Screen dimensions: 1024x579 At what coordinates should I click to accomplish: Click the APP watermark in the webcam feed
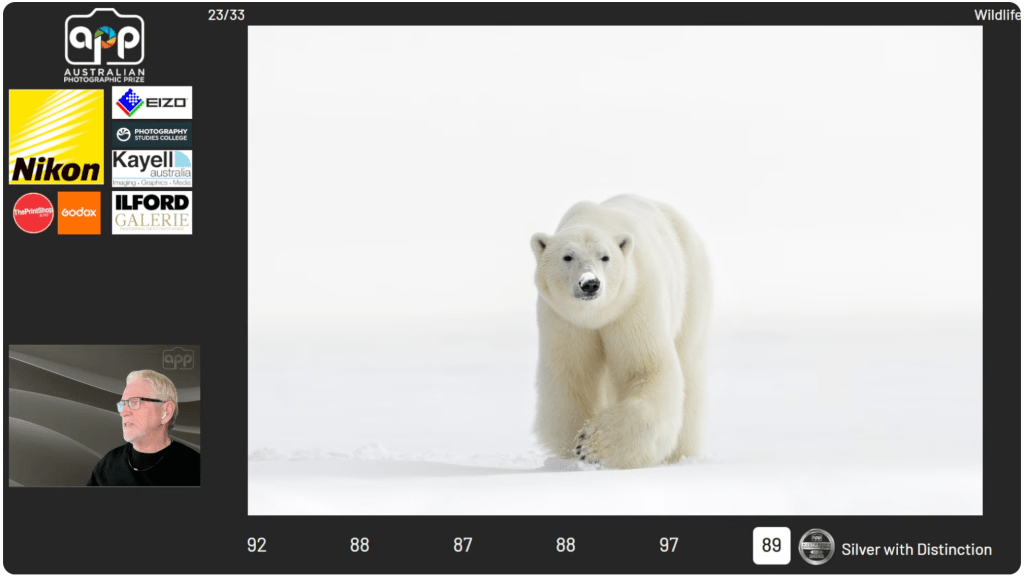pos(178,358)
